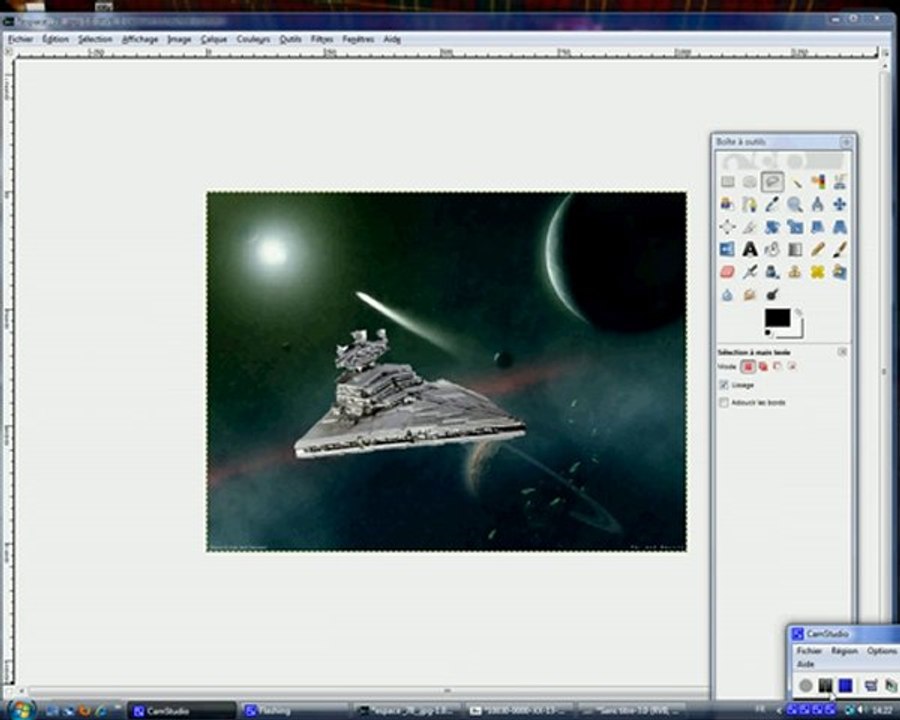Select the Blur/Sharpen droplet tool
Viewport: 900px width, 720px height.
click(727, 295)
